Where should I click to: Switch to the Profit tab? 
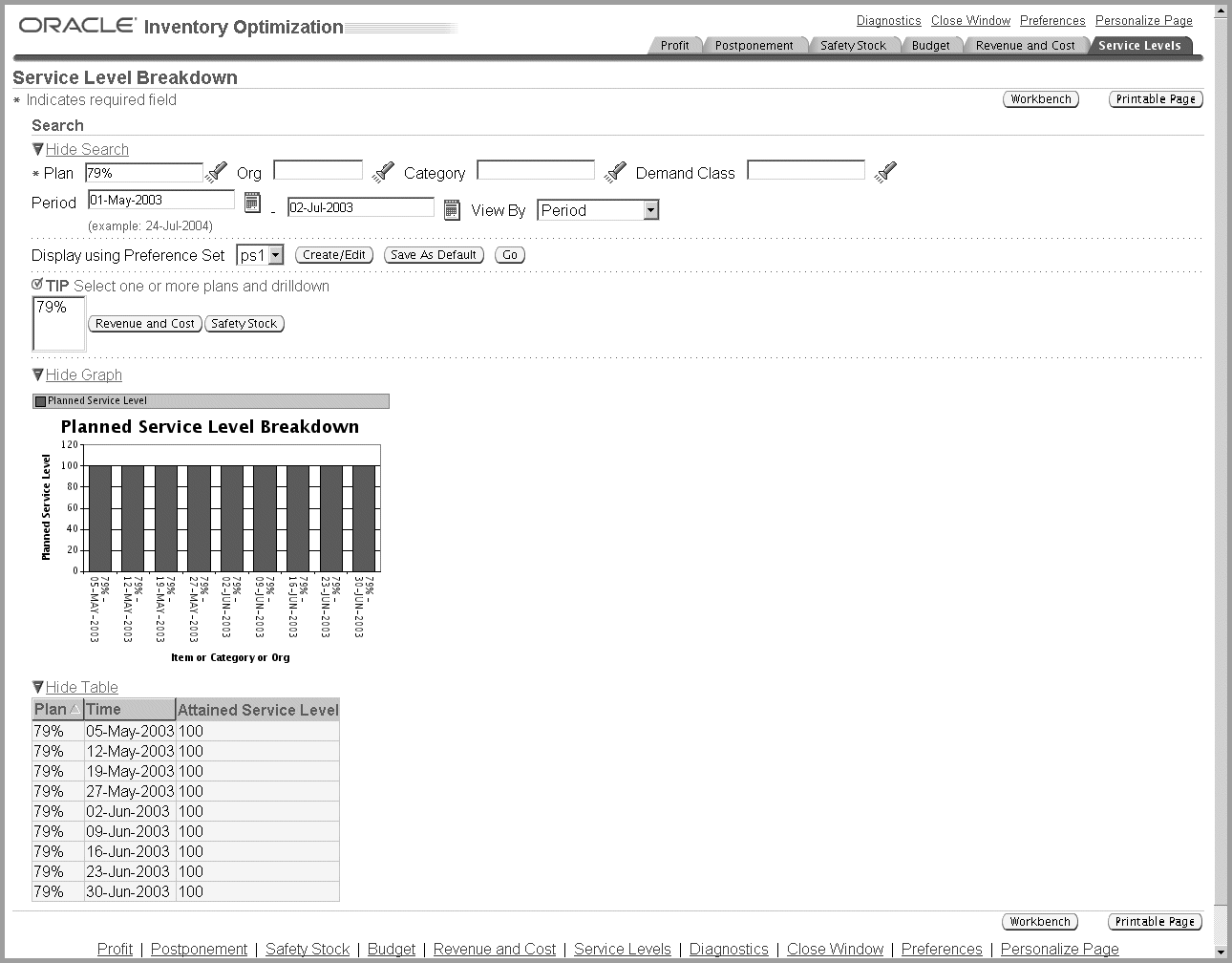[x=674, y=45]
